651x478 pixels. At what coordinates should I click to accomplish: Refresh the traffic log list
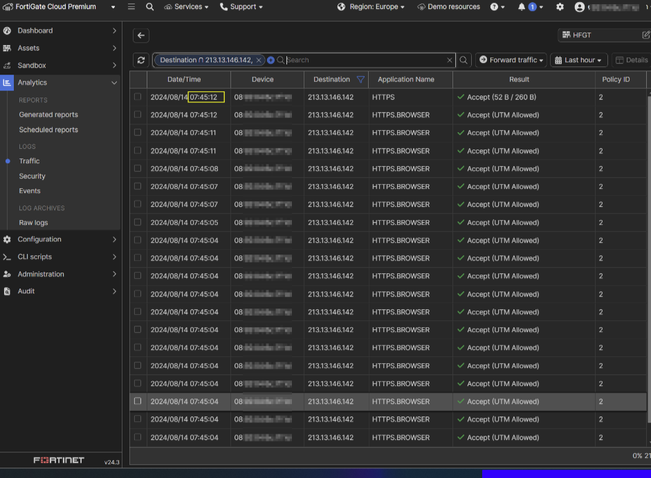tap(141, 60)
